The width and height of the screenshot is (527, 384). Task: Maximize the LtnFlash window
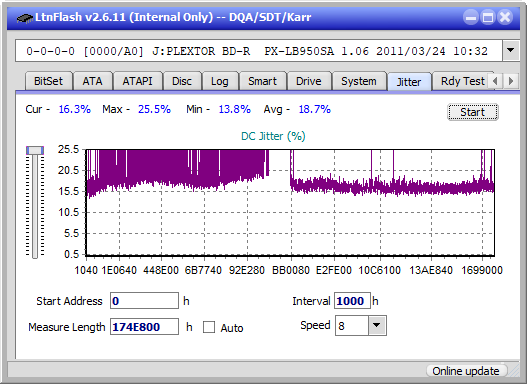[488, 17]
